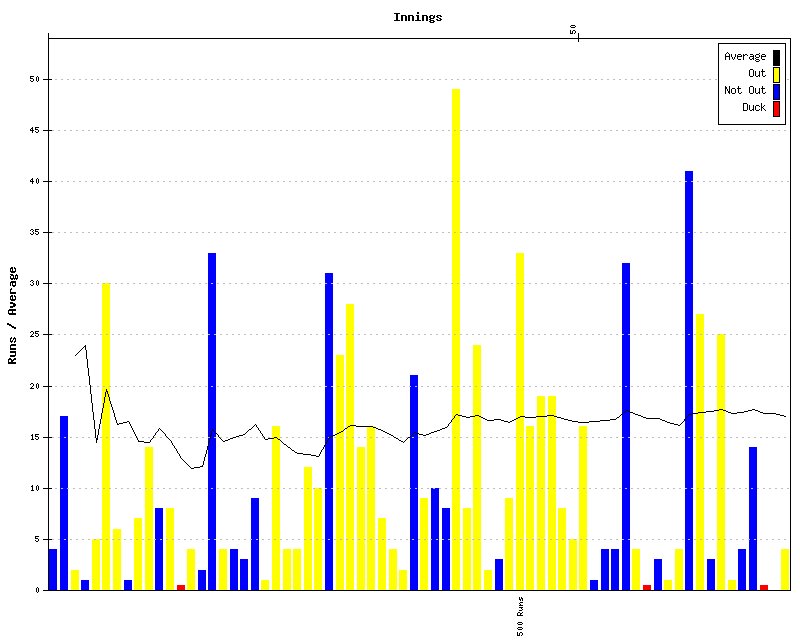This screenshot has height=640, width=800.
Task: Click the "50" innings marker on top axis
Action: tap(574, 30)
